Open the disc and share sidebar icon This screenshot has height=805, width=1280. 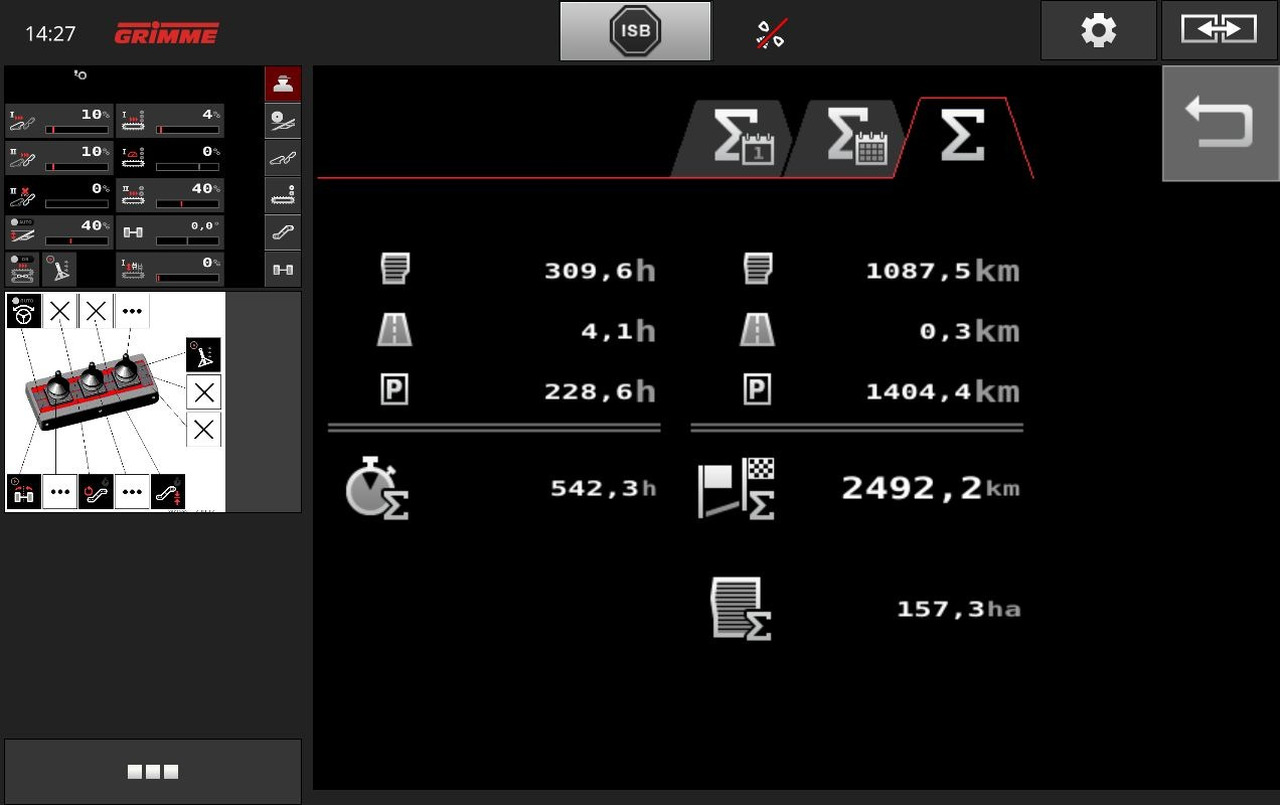[x=283, y=121]
